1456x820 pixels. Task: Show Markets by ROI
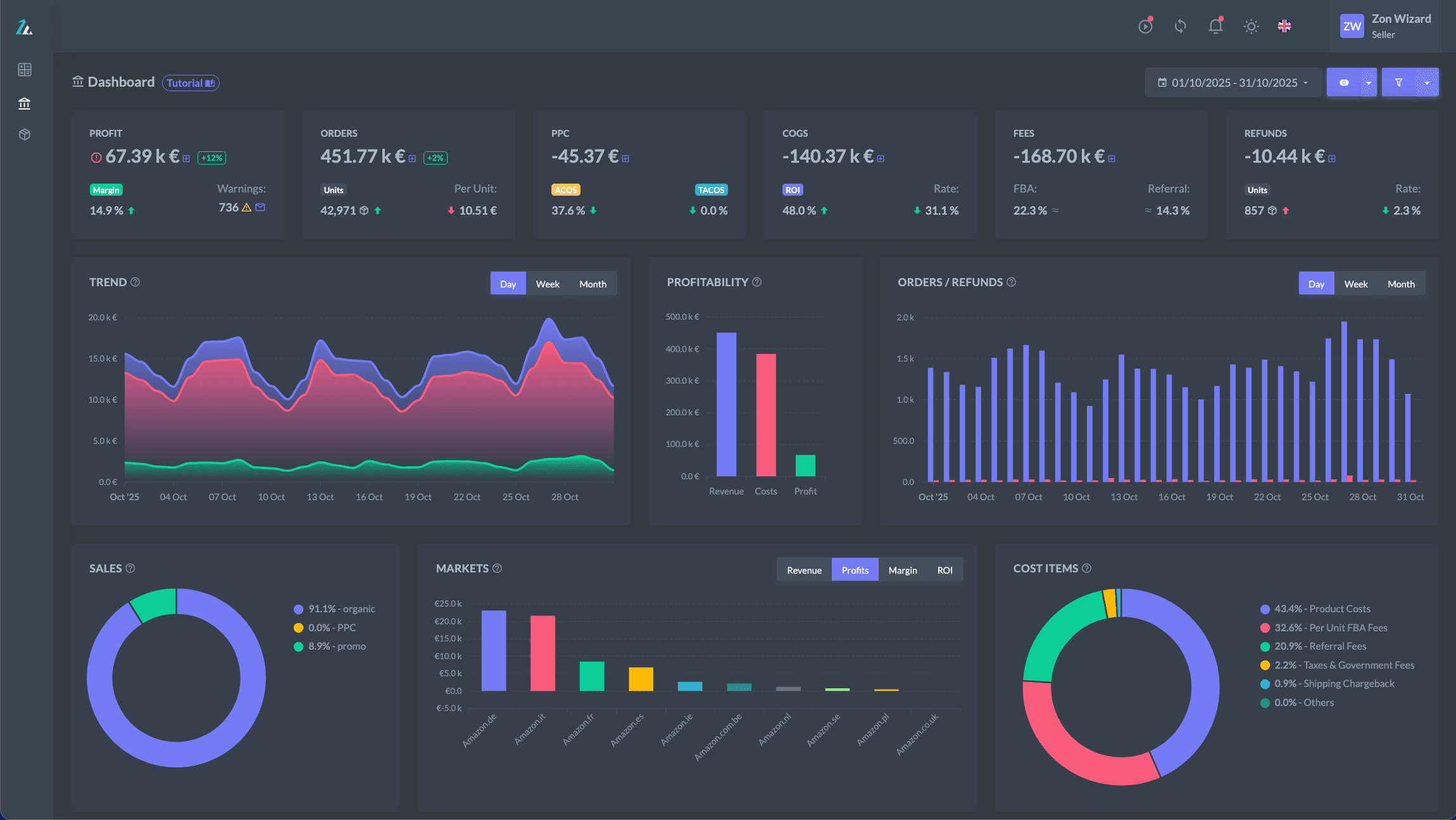(945, 570)
